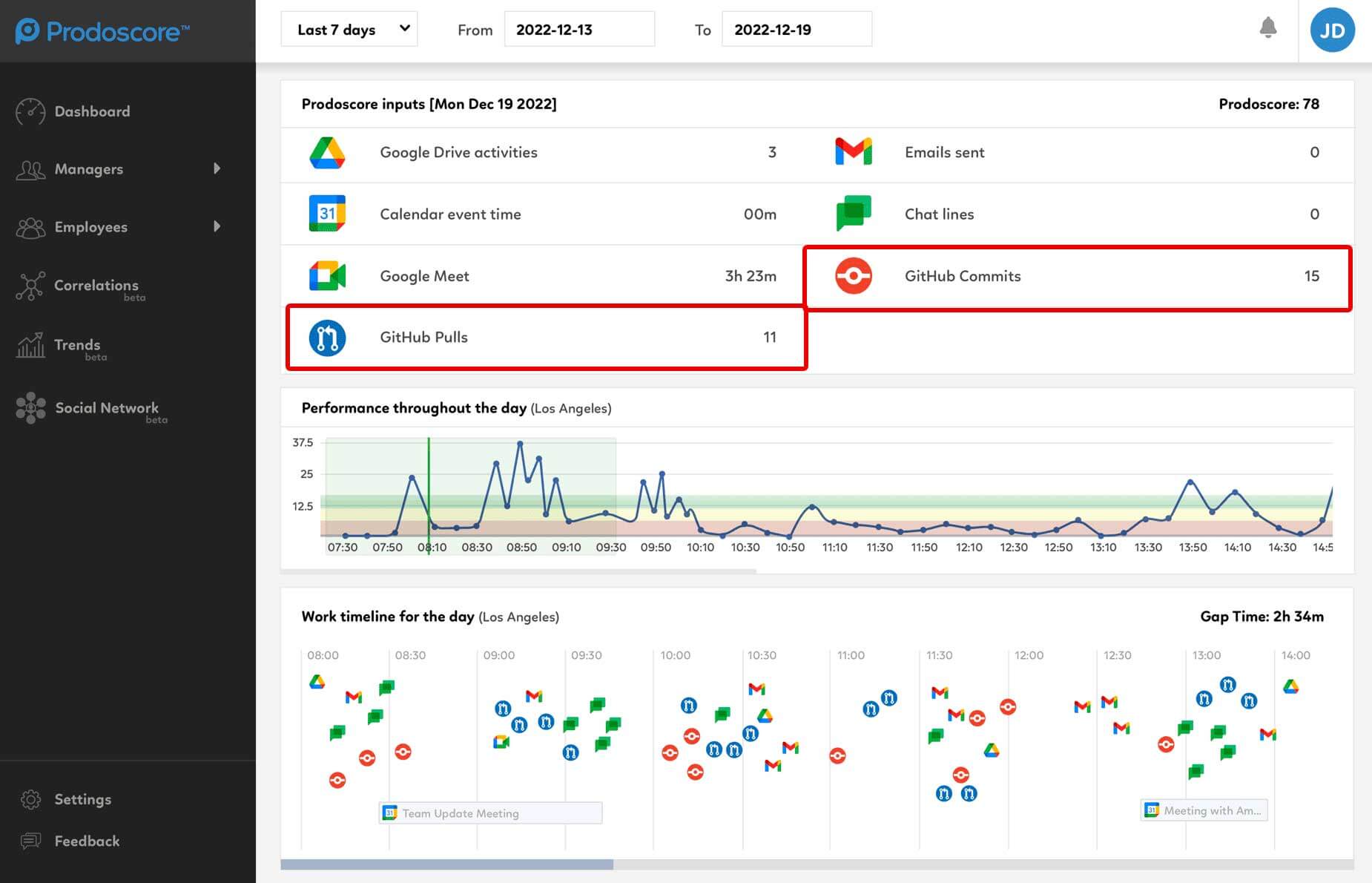Open the Meeting with Am... event
Image resolution: width=1372 pixels, height=883 pixels.
coord(1204,810)
